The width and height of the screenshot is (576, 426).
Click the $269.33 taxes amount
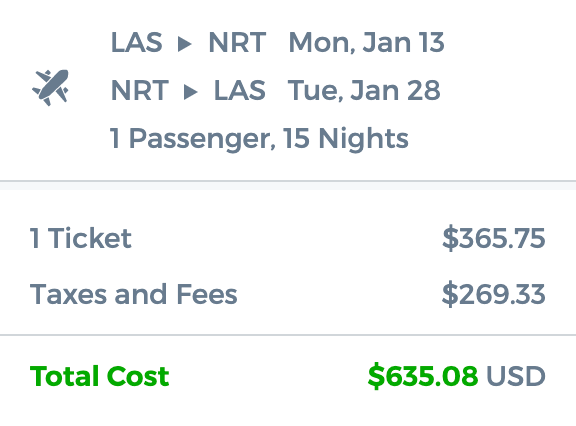tap(493, 294)
